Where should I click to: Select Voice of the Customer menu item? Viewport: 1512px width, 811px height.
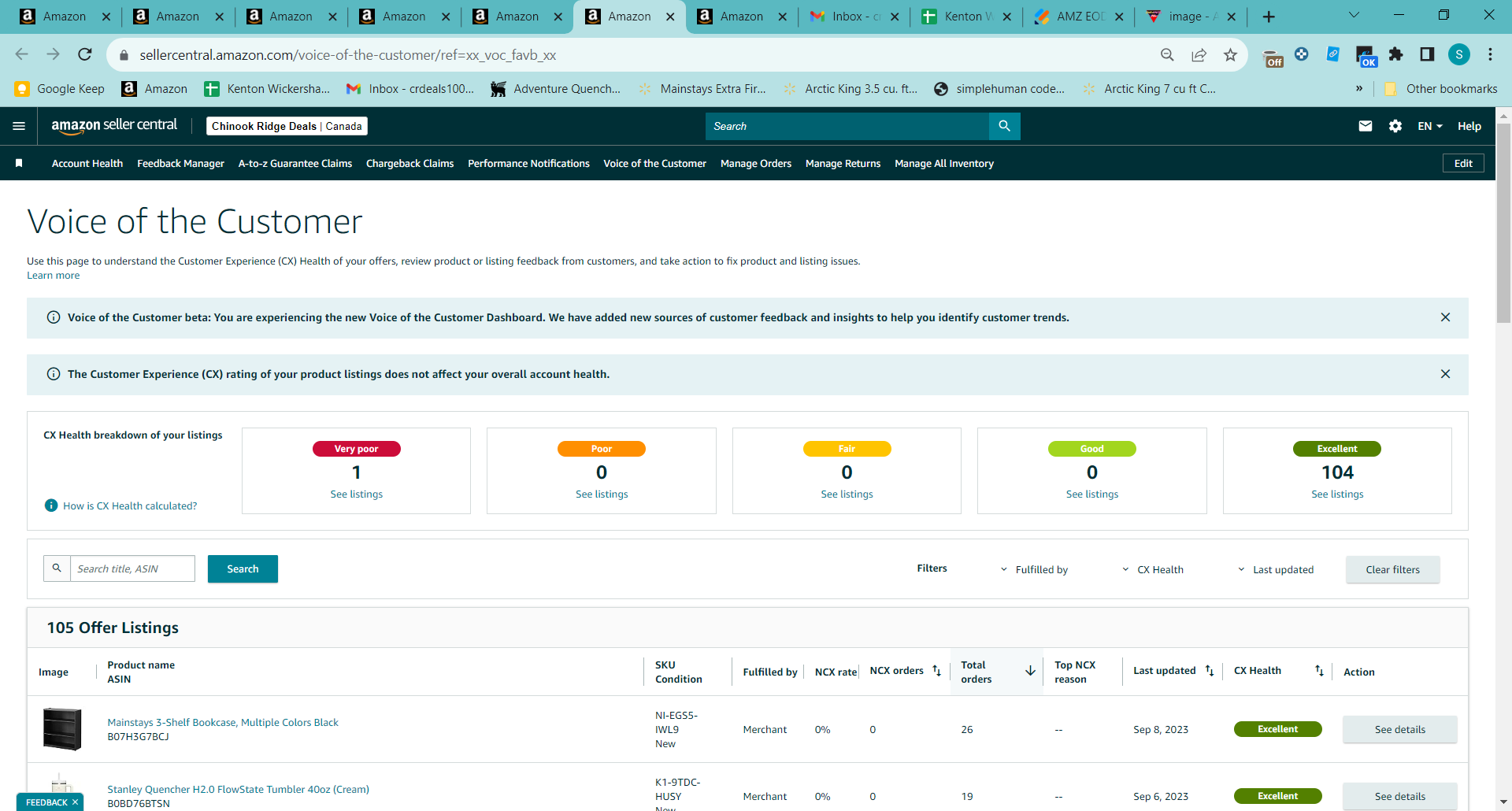point(654,163)
